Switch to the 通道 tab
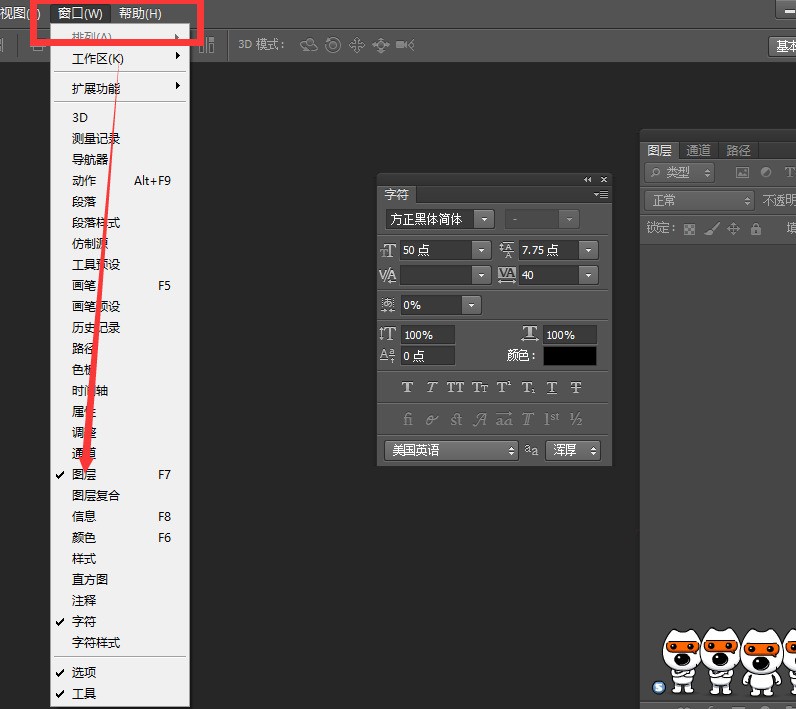 click(698, 150)
